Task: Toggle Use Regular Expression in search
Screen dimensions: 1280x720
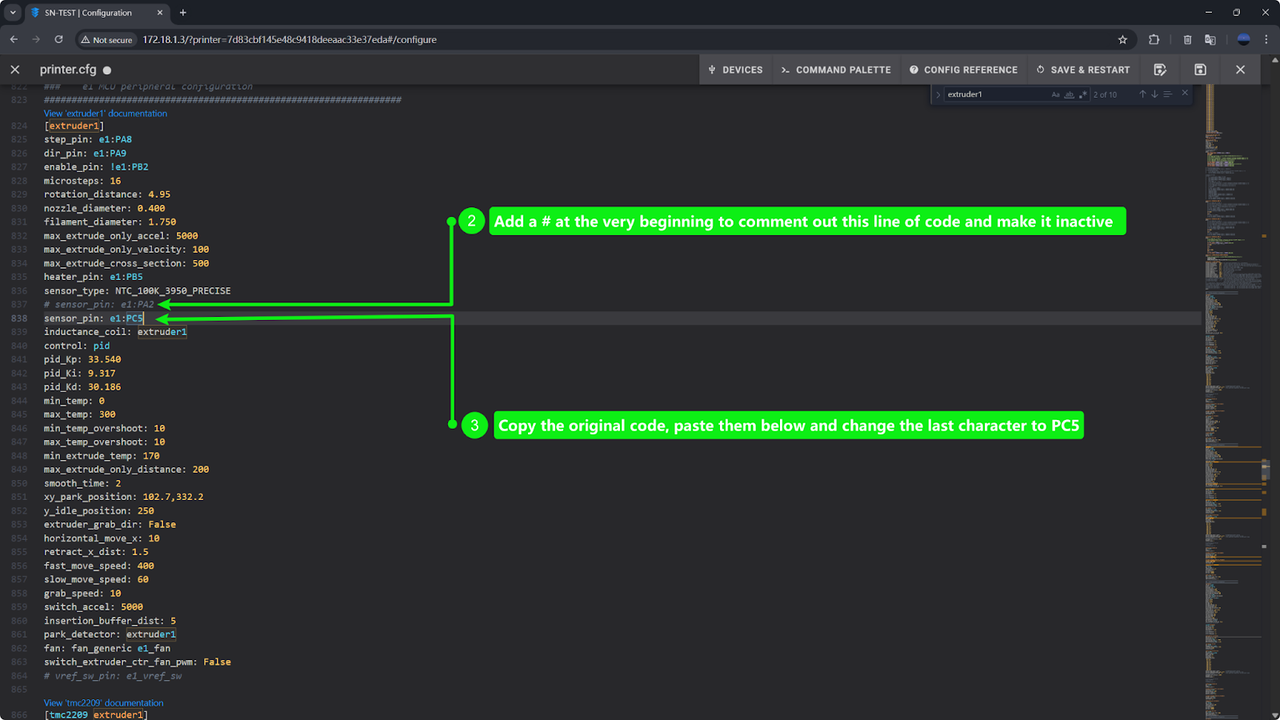Action: coord(1082,94)
